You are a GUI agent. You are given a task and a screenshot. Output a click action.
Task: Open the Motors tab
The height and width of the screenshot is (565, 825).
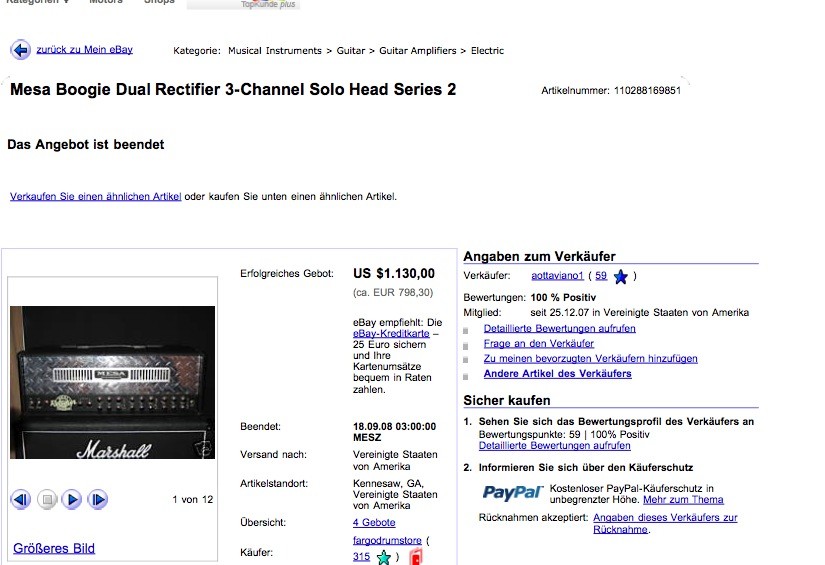106,2
